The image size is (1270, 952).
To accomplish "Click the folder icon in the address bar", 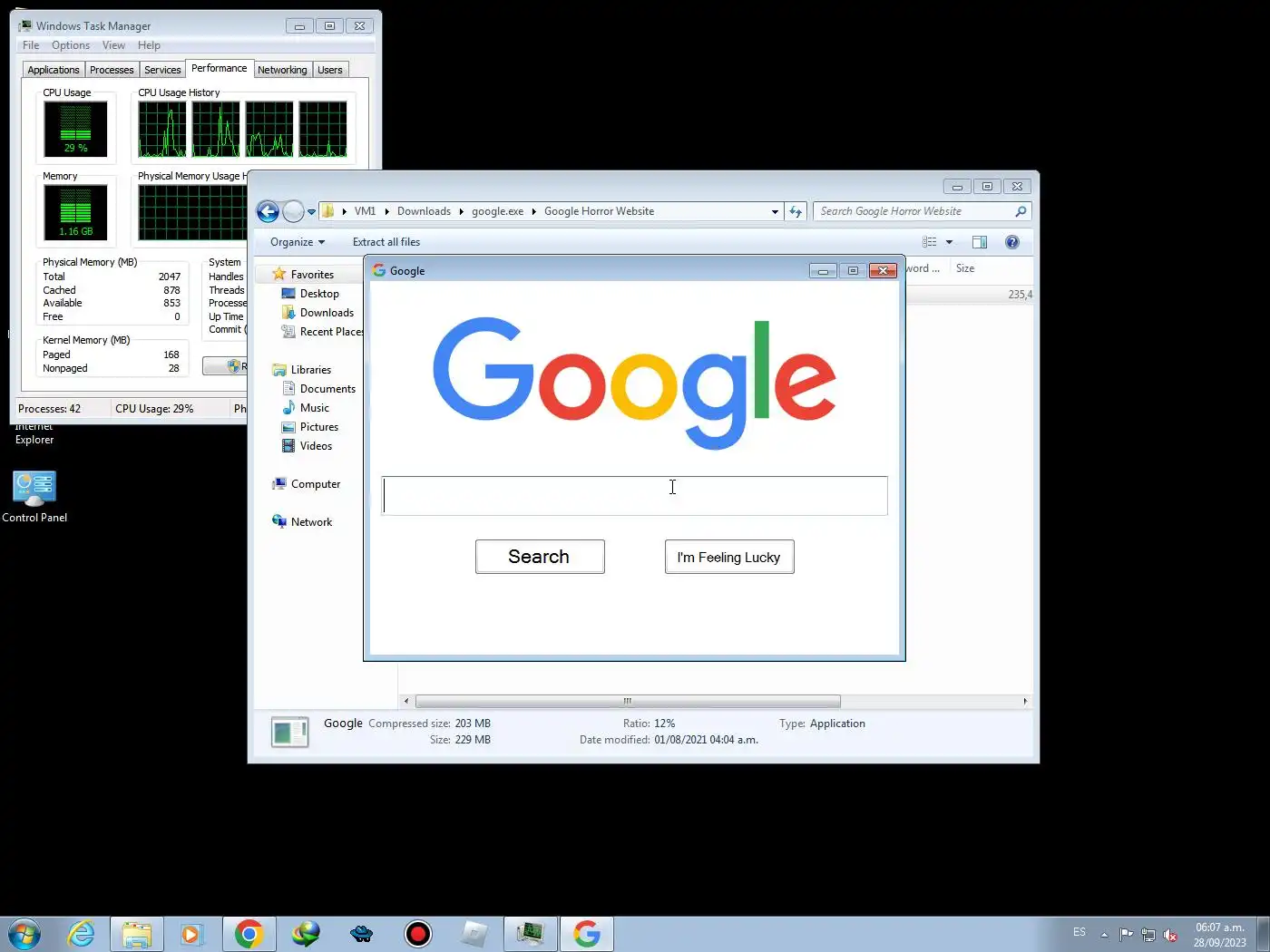I will (328, 211).
